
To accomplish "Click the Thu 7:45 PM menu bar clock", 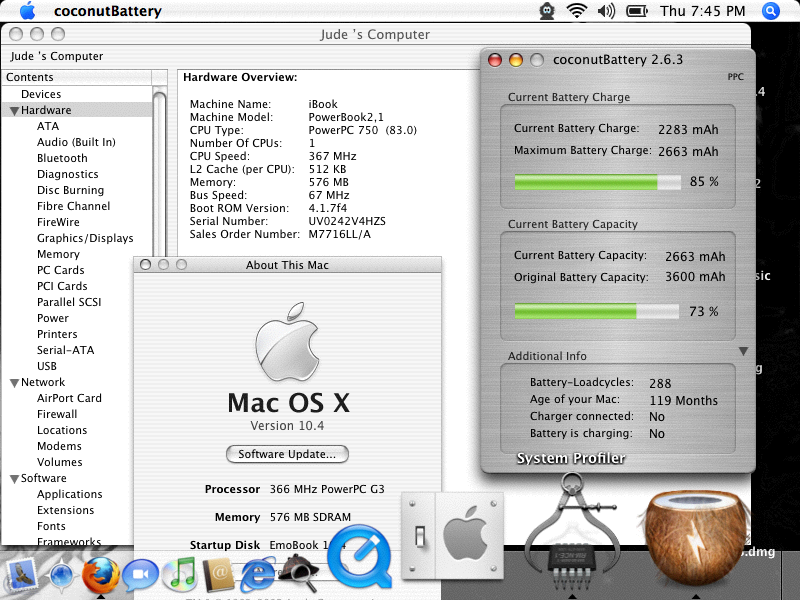I will (703, 11).
